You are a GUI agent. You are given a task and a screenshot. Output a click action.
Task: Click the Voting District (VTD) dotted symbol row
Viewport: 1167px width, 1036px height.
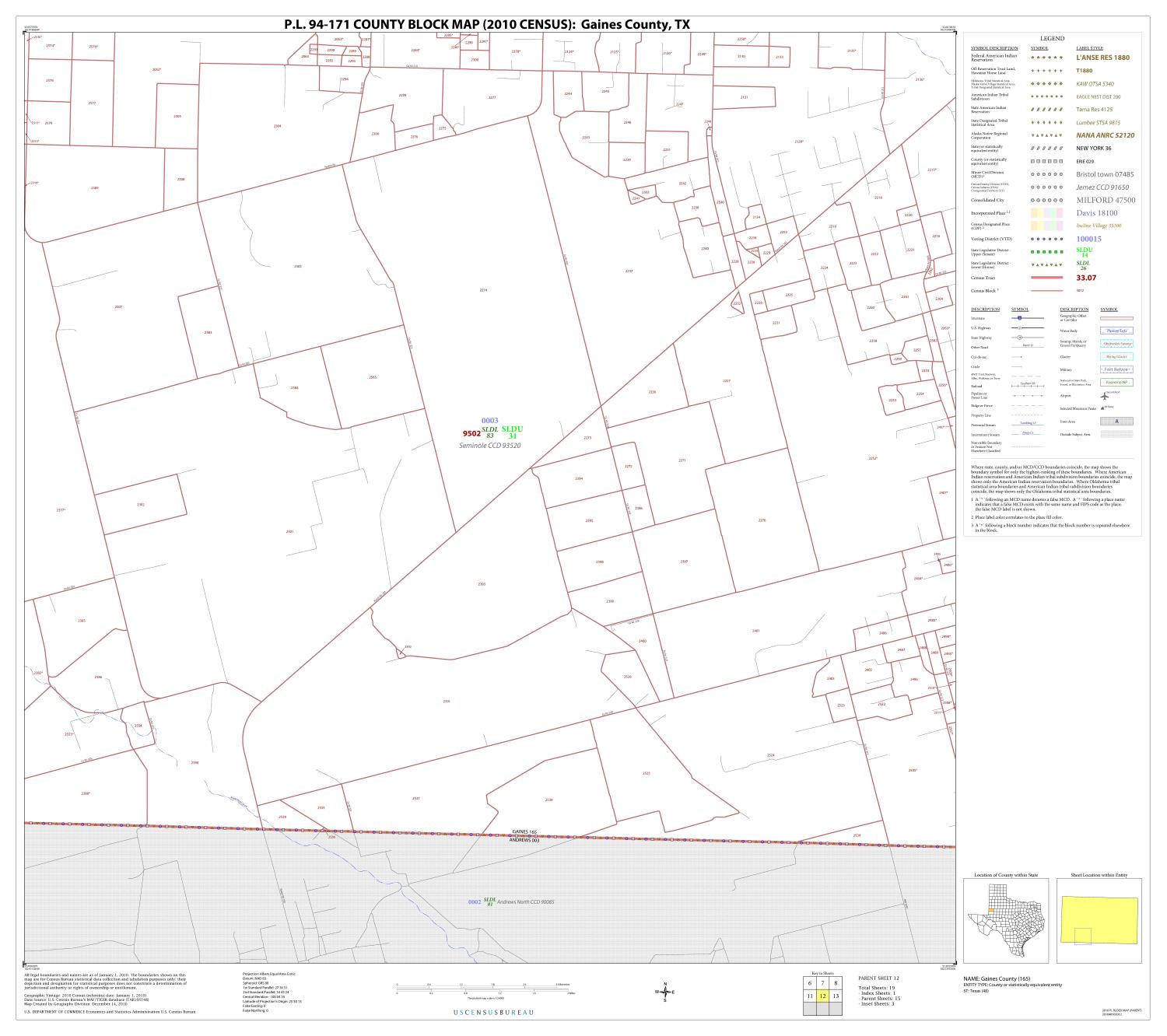pyautogui.click(x=1046, y=239)
